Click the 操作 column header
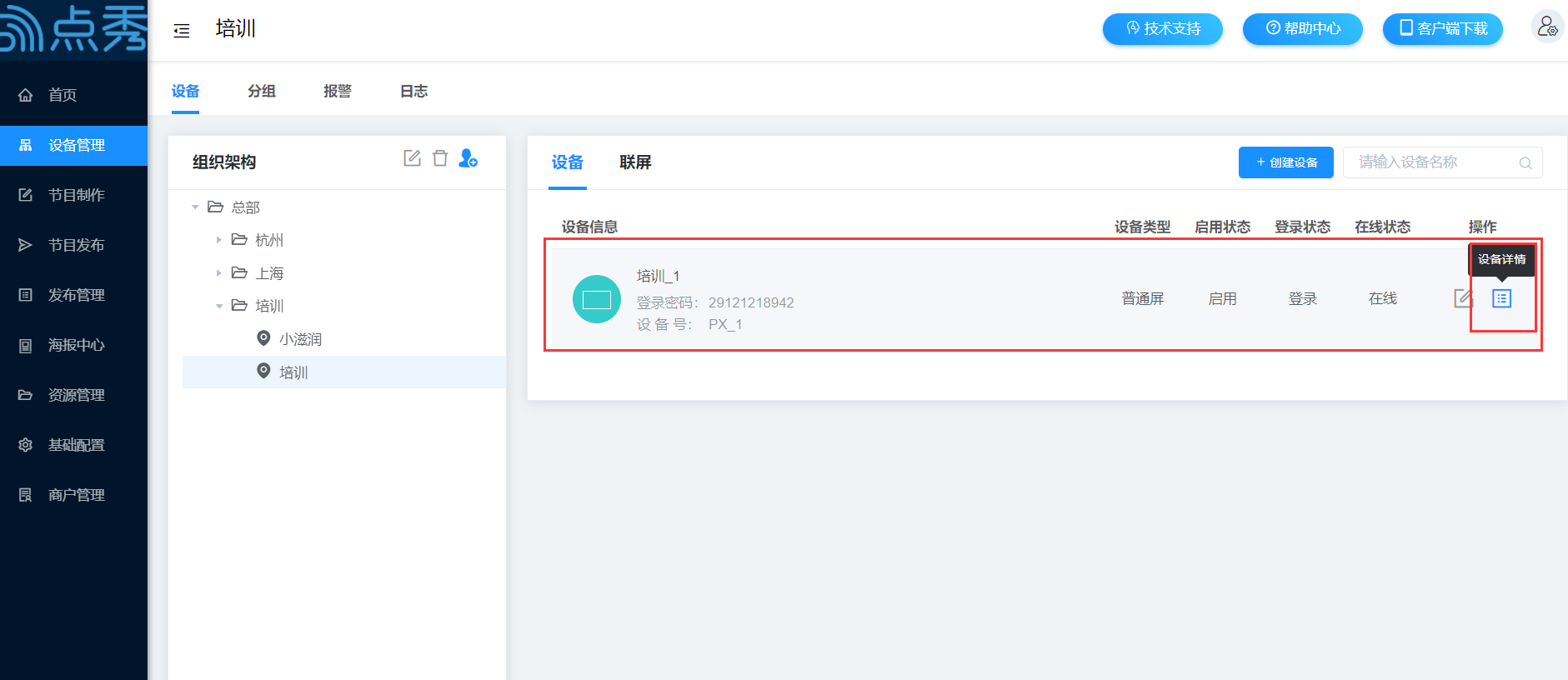 (1483, 227)
